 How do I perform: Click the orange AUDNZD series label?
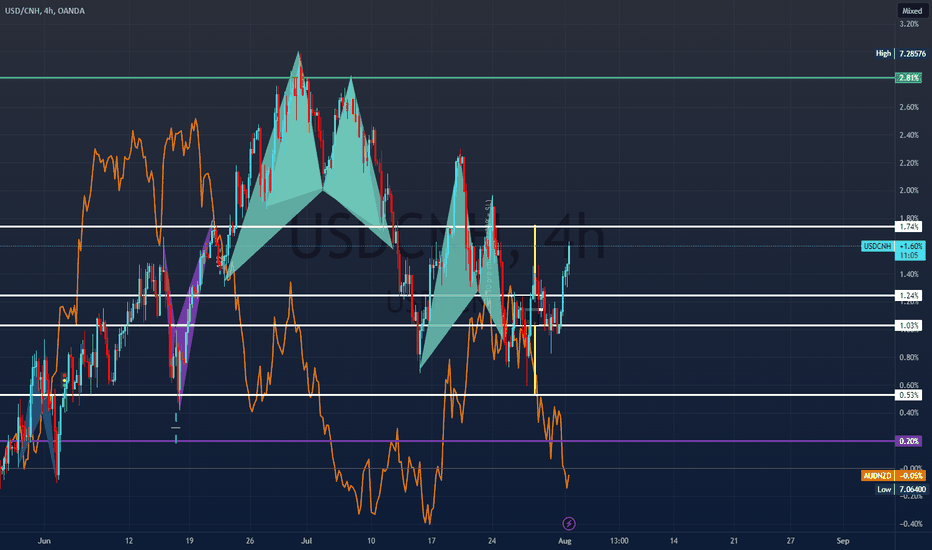[877, 476]
